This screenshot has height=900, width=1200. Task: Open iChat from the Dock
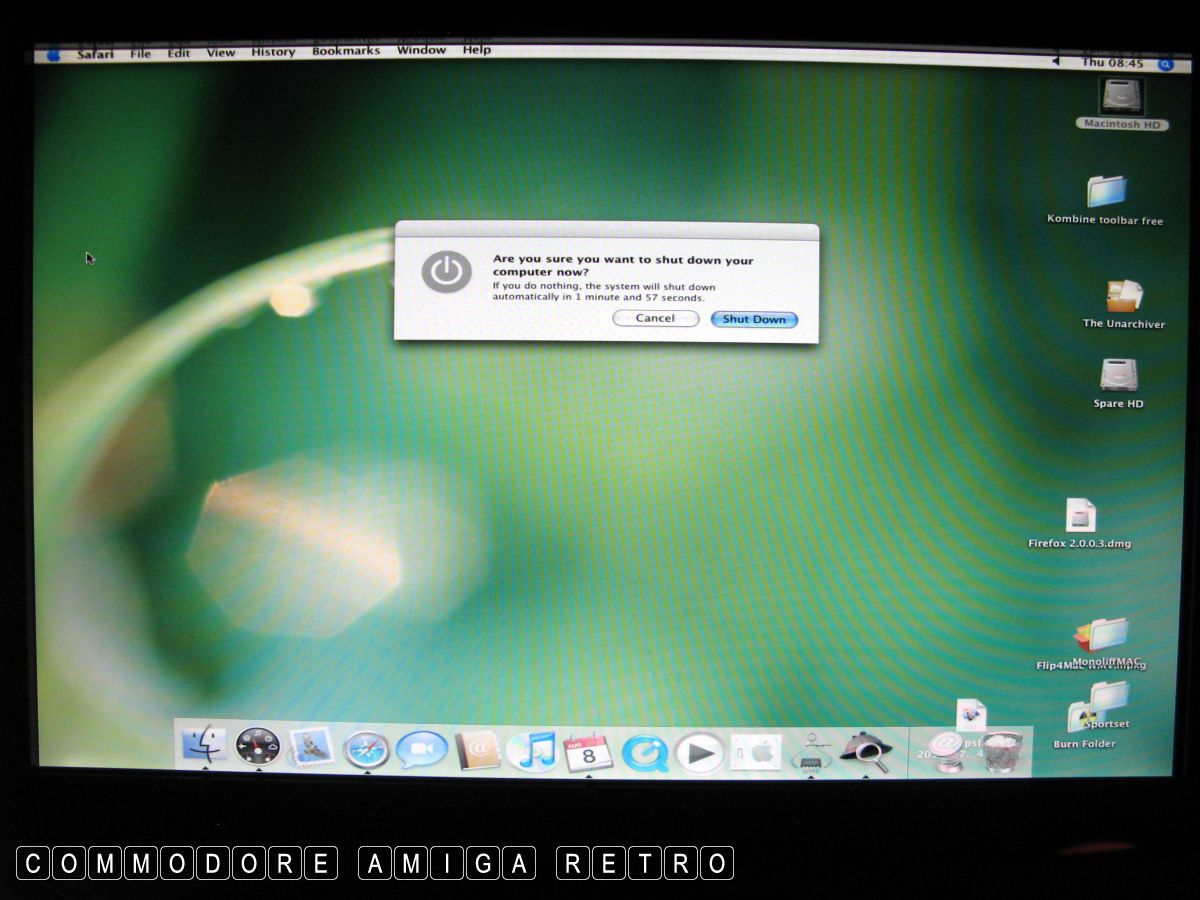click(x=421, y=750)
